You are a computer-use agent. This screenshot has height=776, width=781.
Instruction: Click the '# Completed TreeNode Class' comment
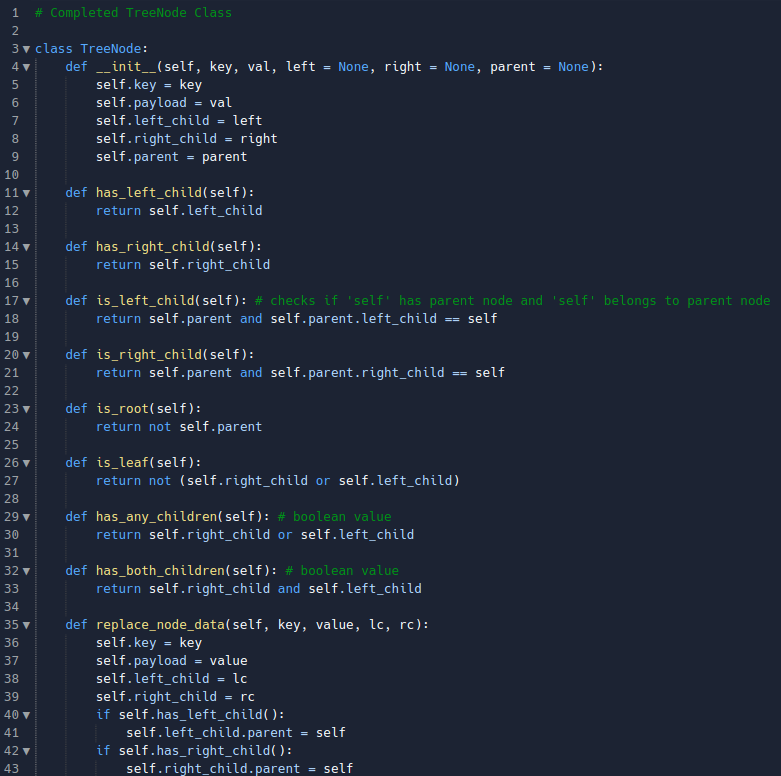click(133, 13)
